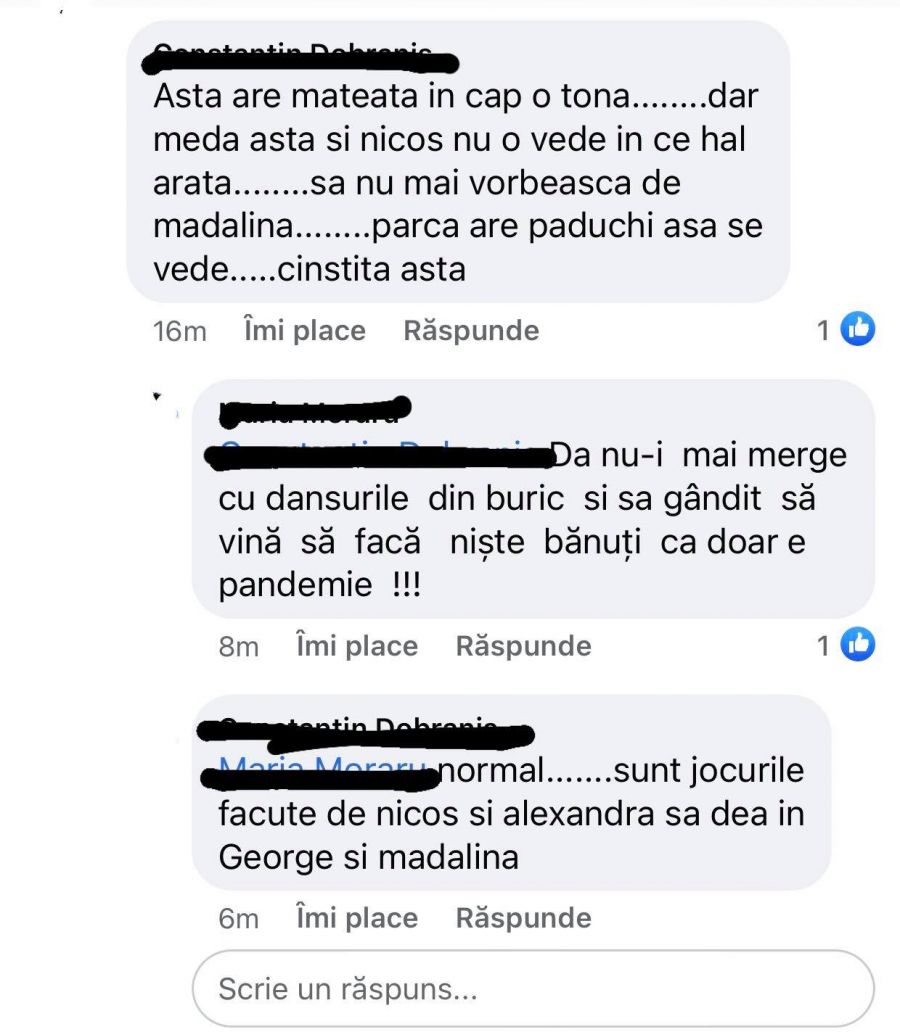Image resolution: width=900 pixels, height=1032 pixels.
Task: Like the comment posted 16m ago
Action: pyautogui.click(x=304, y=330)
